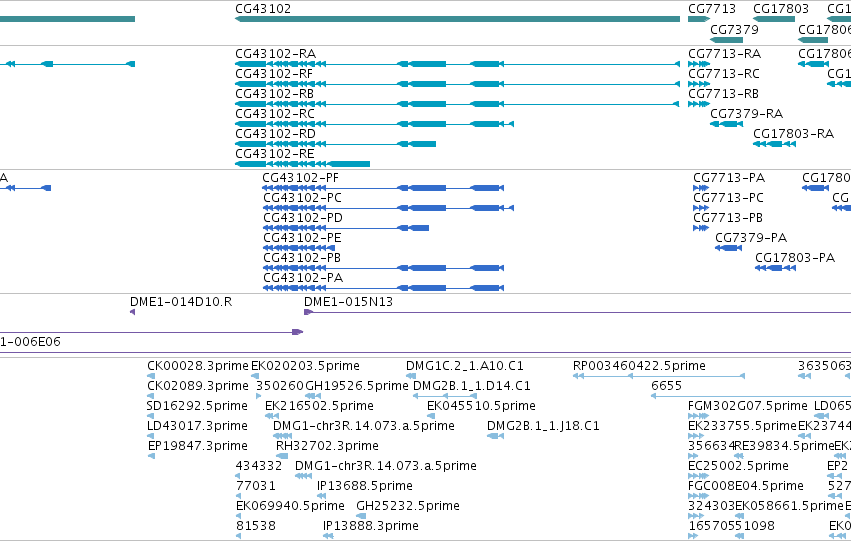This screenshot has height=541, width=851.
Task: Click protein label CG43102-PF
Action: click(300, 178)
